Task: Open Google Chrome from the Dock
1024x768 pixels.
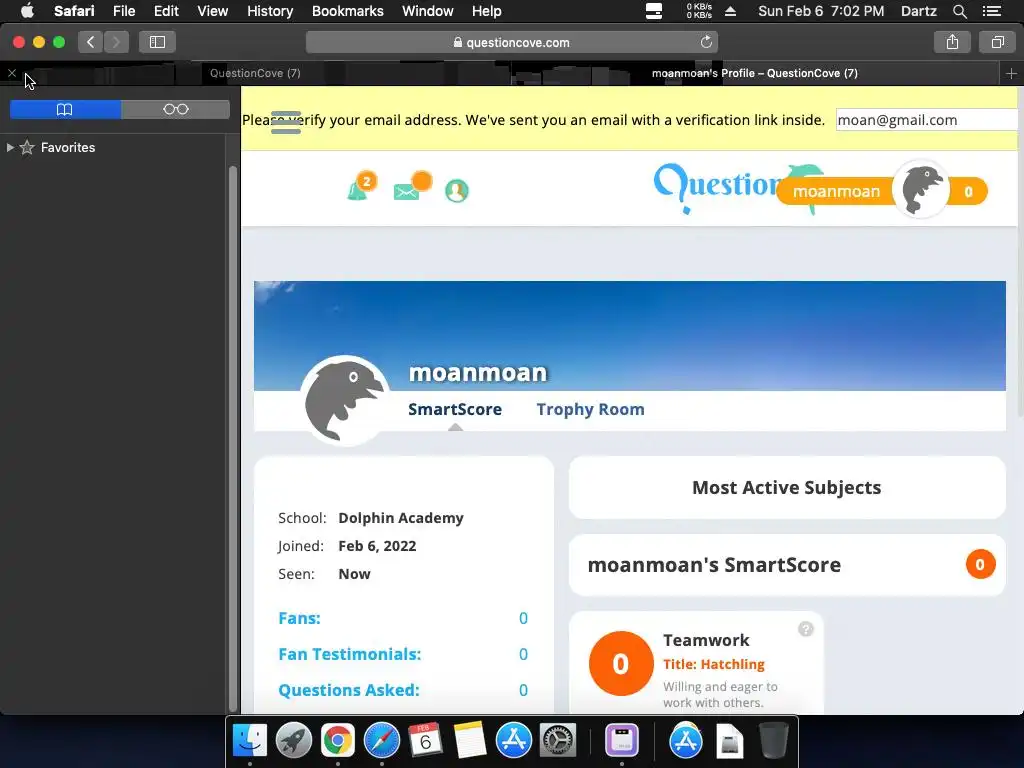Action: coord(338,741)
